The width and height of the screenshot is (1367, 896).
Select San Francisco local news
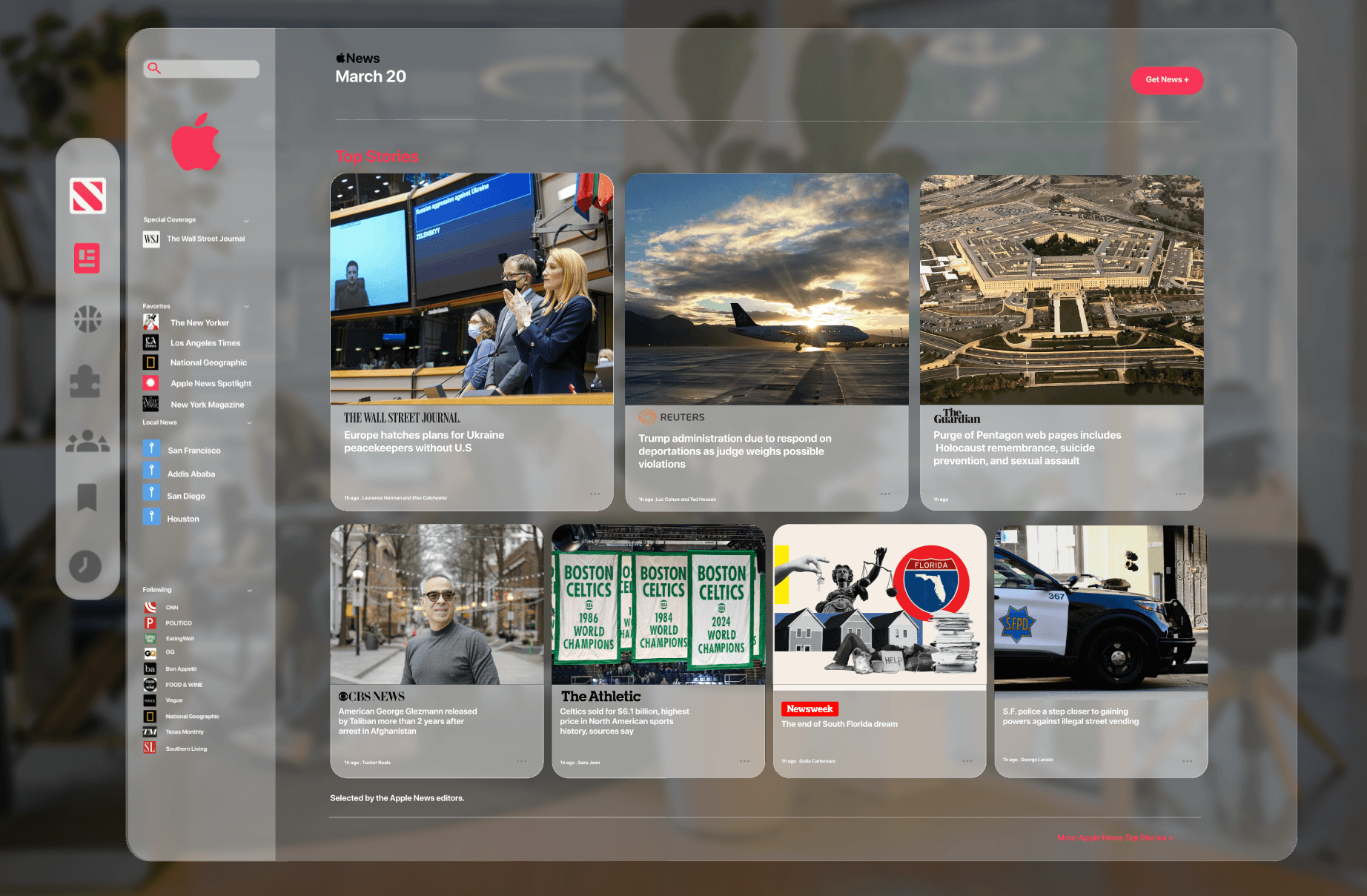[x=194, y=451]
